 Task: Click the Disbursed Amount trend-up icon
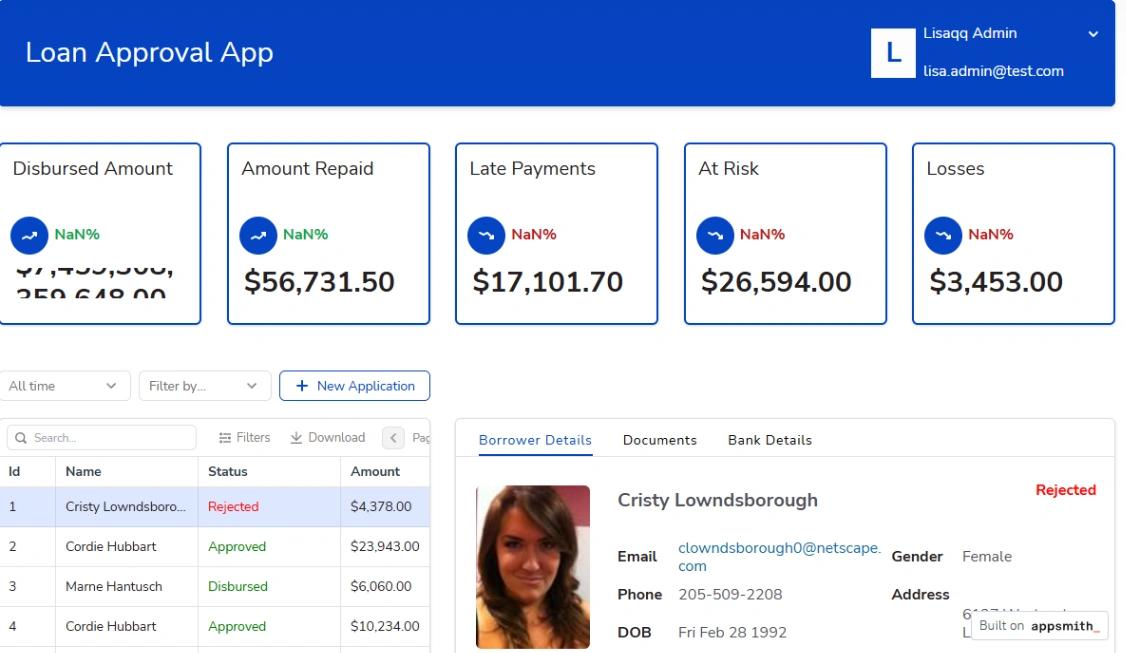pos(29,235)
